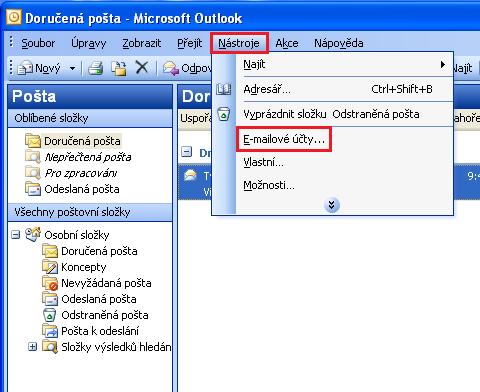The height and width of the screenshot is (392, 480).
Task: Select E-mailové účty menu entry
Action: 284,139
